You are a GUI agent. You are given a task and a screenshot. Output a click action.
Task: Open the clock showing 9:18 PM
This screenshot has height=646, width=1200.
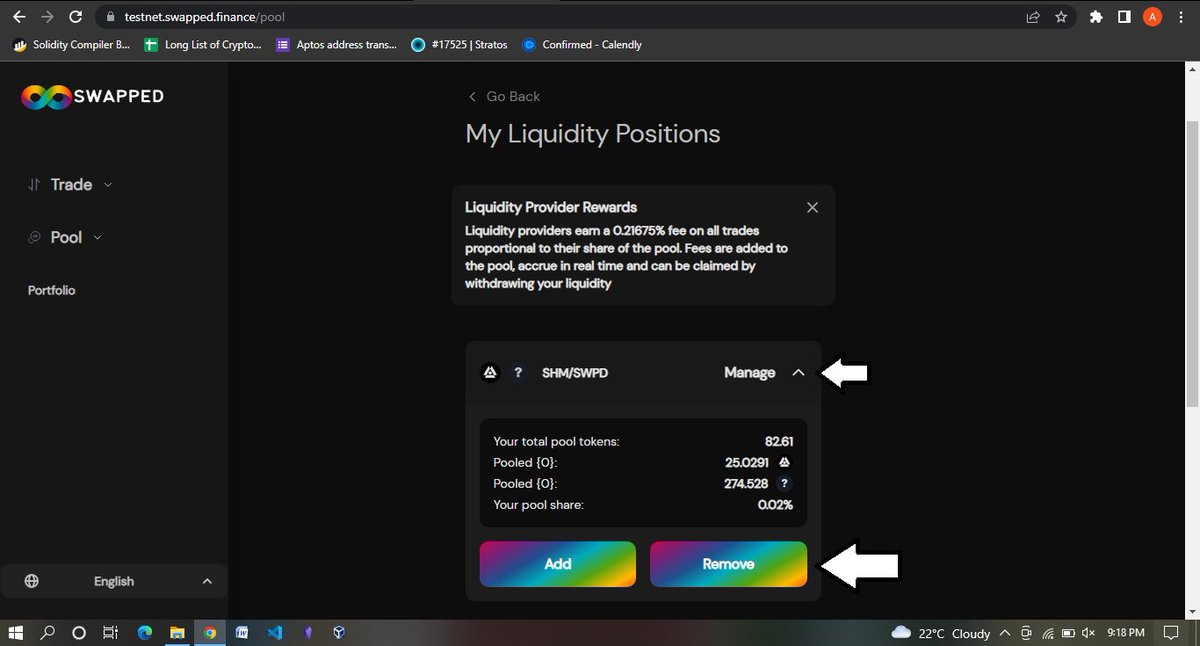coord(1126,633)
